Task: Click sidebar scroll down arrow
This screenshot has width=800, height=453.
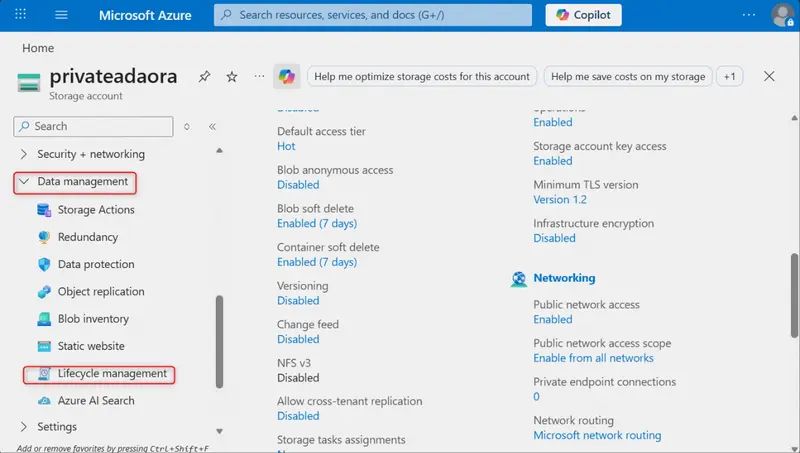Action: coord(219,431)
